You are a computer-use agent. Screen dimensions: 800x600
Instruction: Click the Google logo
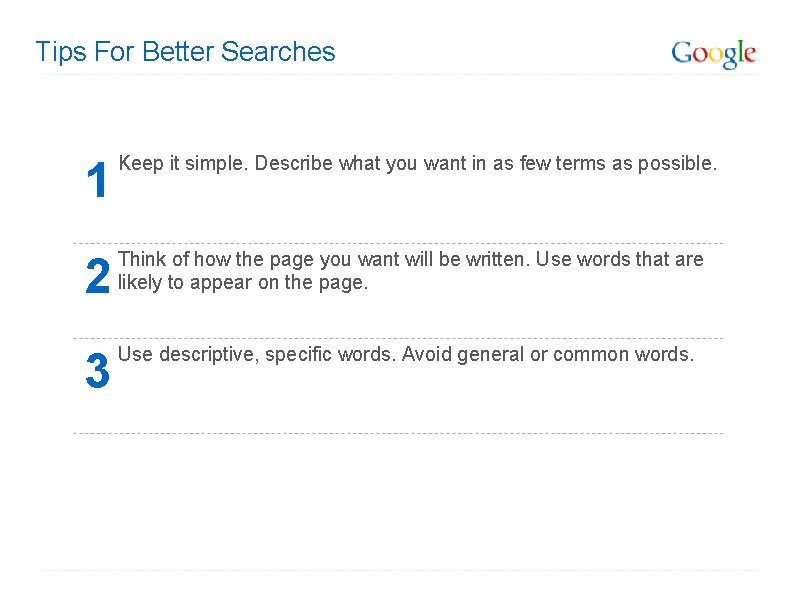click(x=713, y=54)
